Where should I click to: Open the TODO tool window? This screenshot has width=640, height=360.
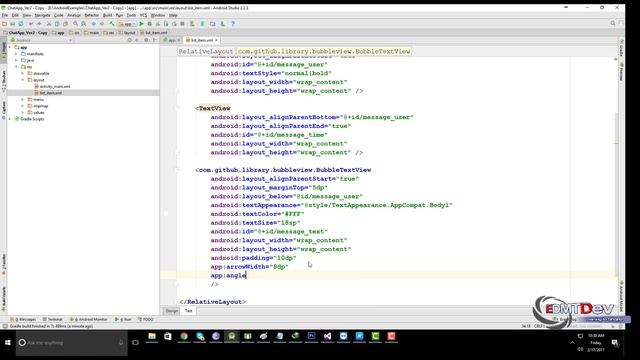click(146, 319)
